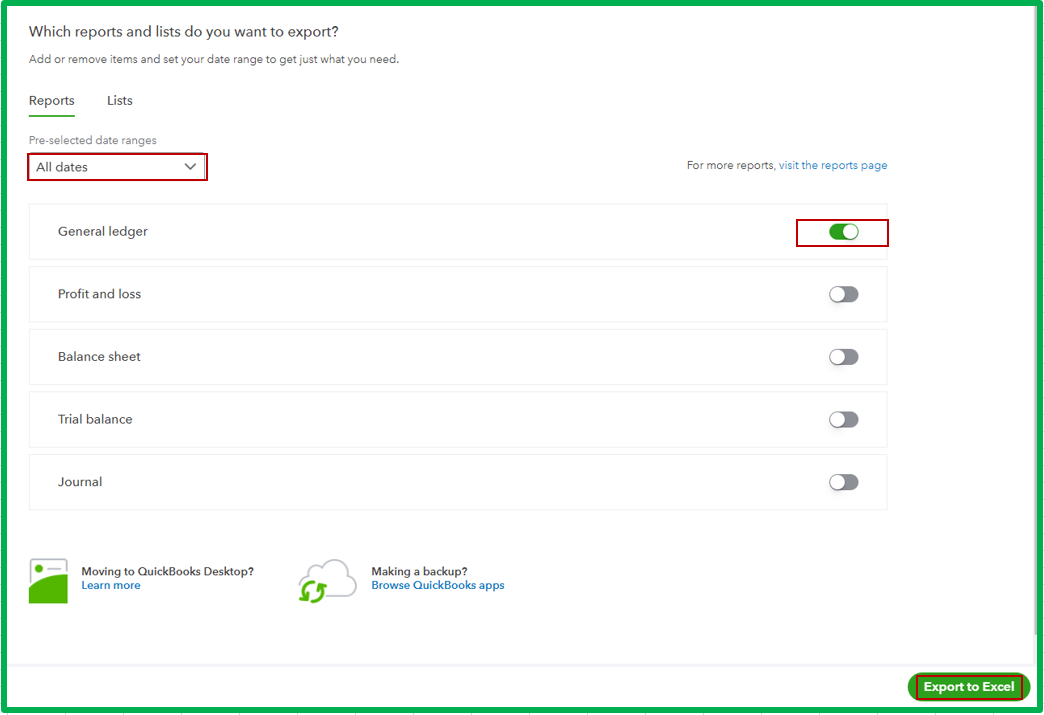This screenshot has width=1044, height=715.
Task: Click the Balance sheet label
Action: click(x=99, y=357)
